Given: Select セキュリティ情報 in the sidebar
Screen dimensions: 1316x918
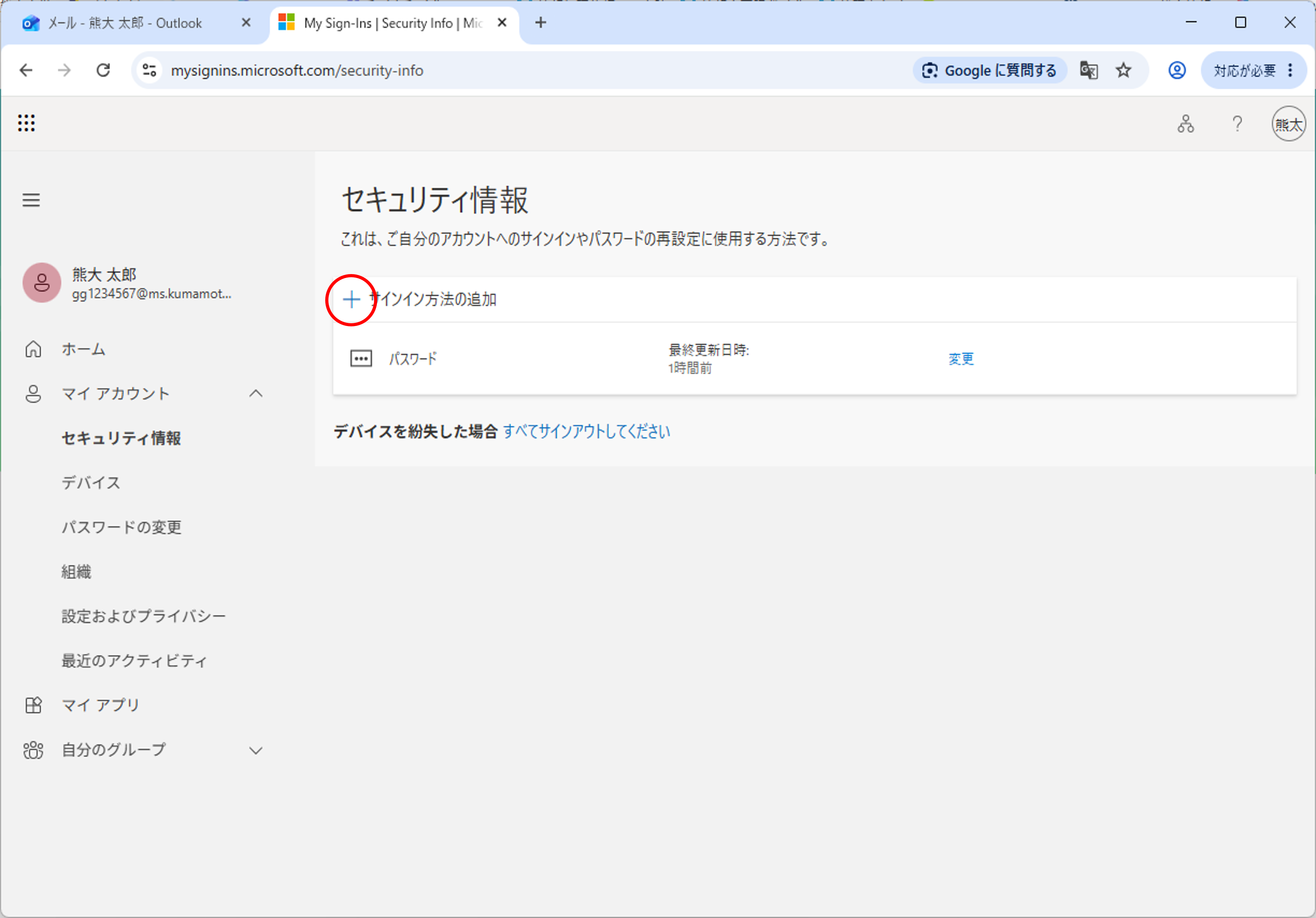Looking at the screenshot, I should 122,439.
